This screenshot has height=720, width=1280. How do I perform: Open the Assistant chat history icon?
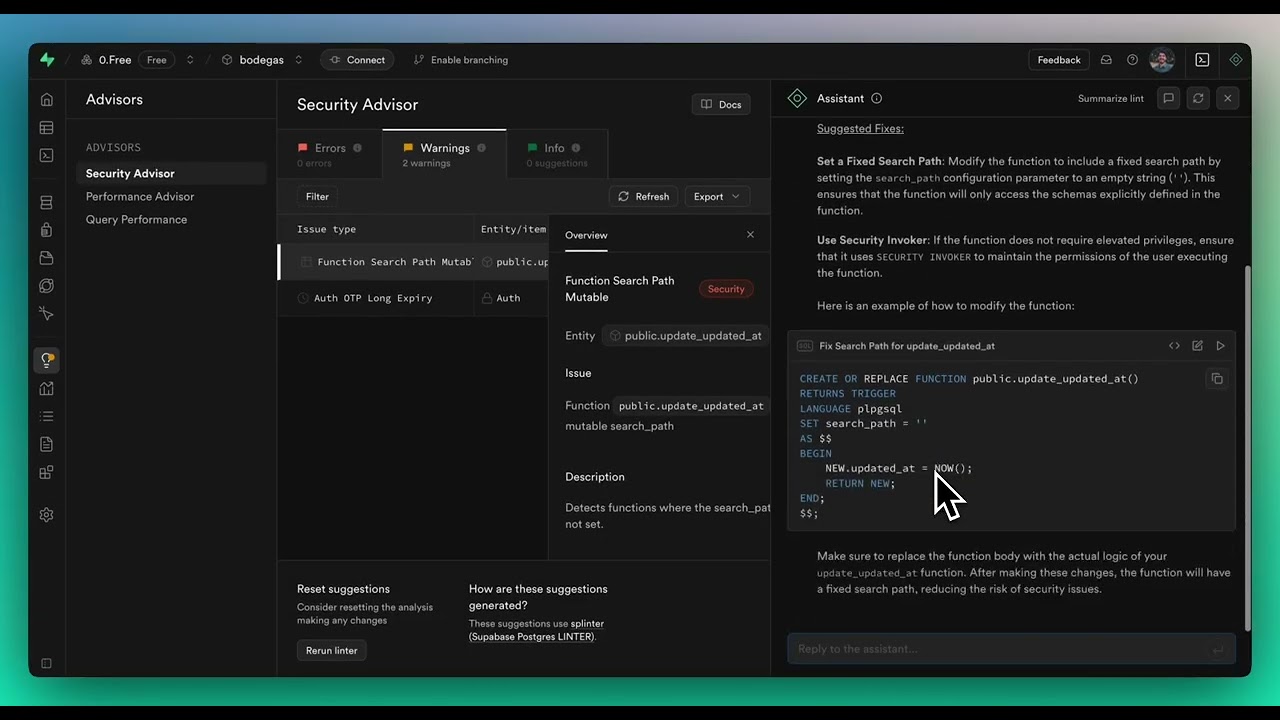click(1168, 98)
